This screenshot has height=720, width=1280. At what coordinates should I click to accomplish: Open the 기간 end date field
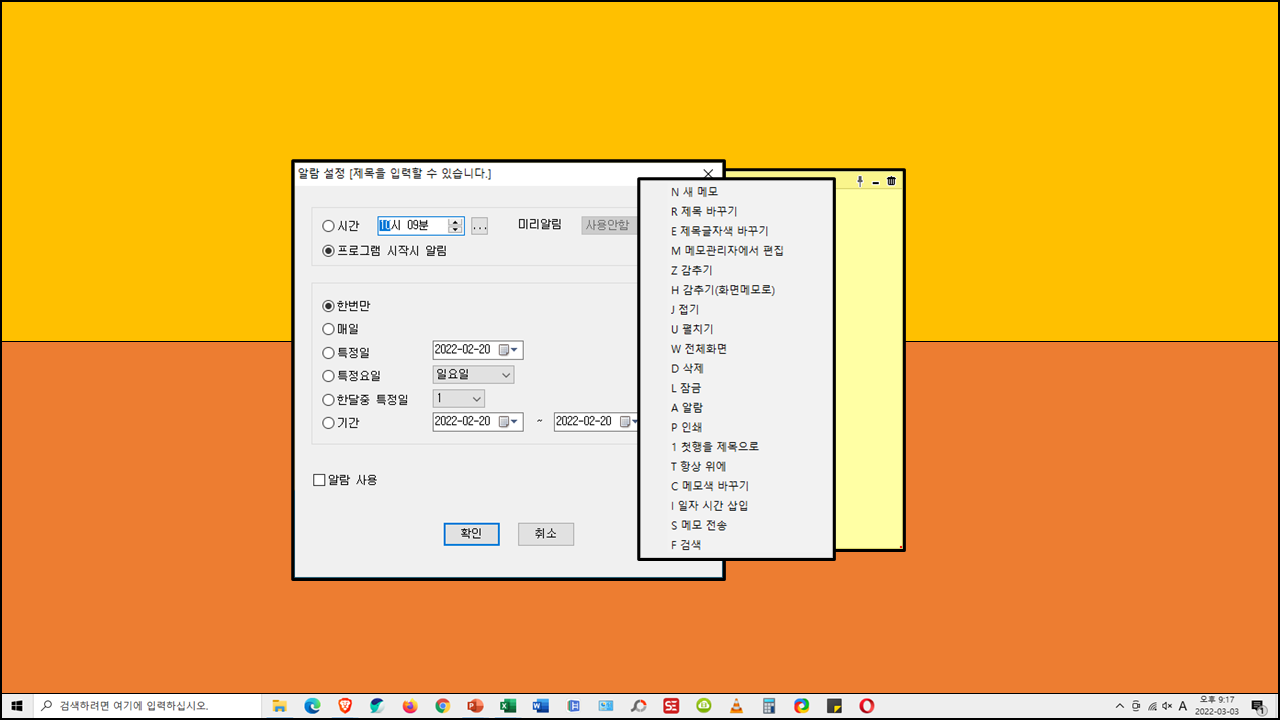(x=595, y=422)
